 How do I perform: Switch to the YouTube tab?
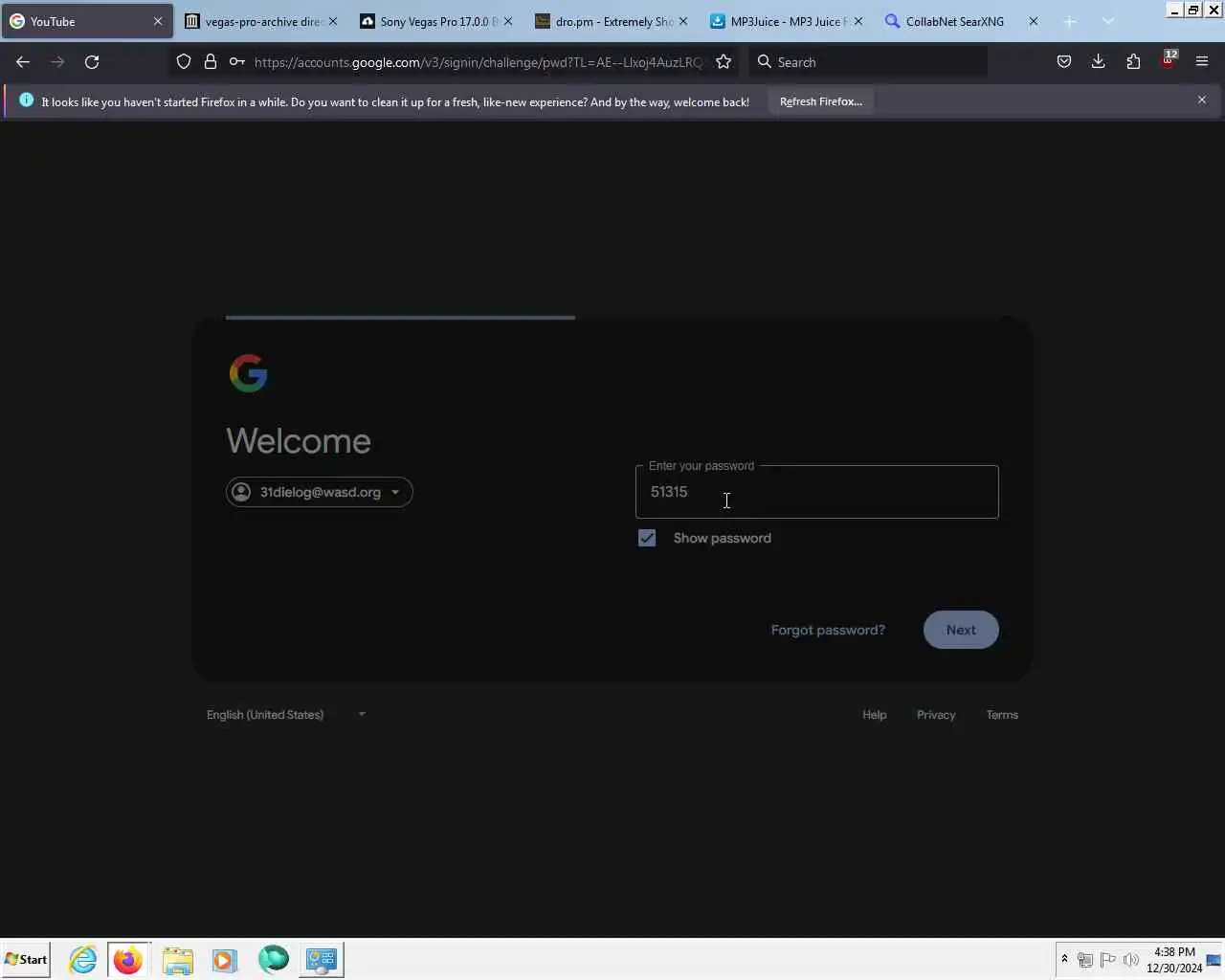pos(86,21)
